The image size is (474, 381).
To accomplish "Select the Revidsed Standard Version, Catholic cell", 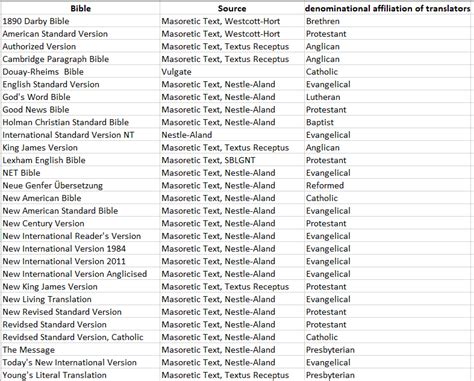I will (x=80, y=337).
